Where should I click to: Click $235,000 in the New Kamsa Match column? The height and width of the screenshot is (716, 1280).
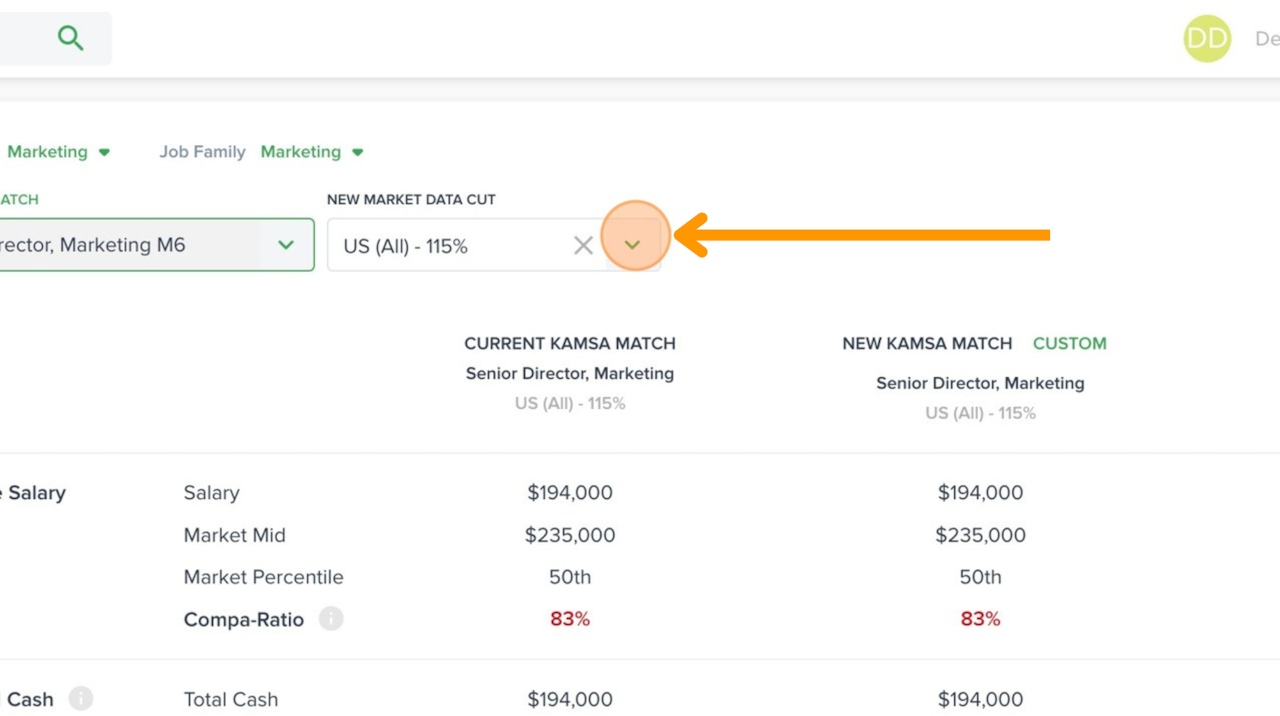tap(980, 535)
